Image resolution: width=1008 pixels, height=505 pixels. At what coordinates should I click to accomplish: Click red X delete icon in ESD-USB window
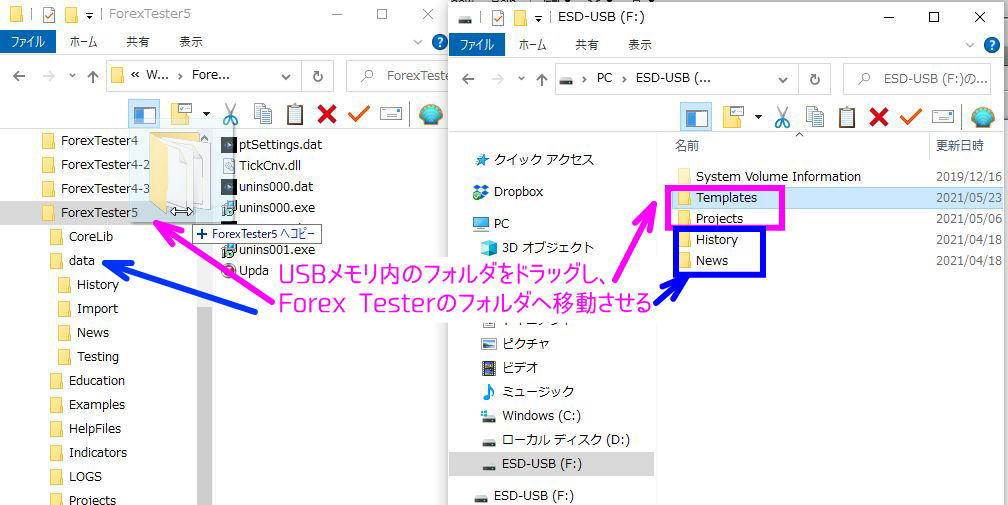click(879, 117)
